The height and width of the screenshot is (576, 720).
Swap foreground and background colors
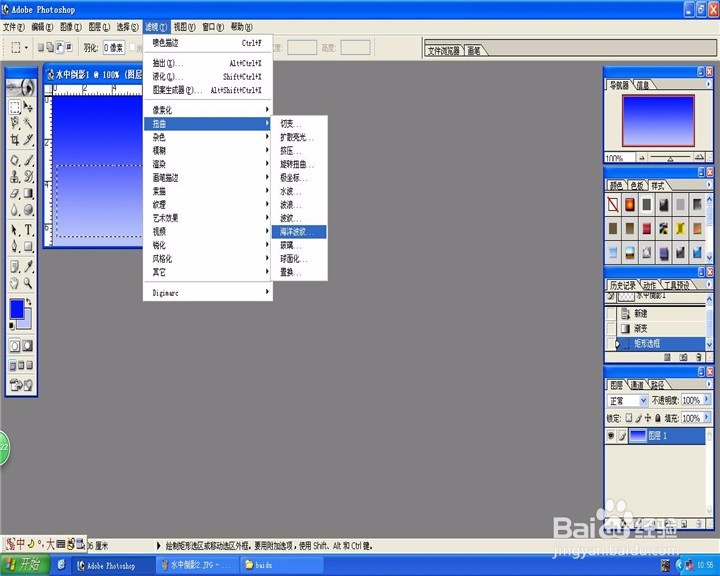tap(28, 302)
